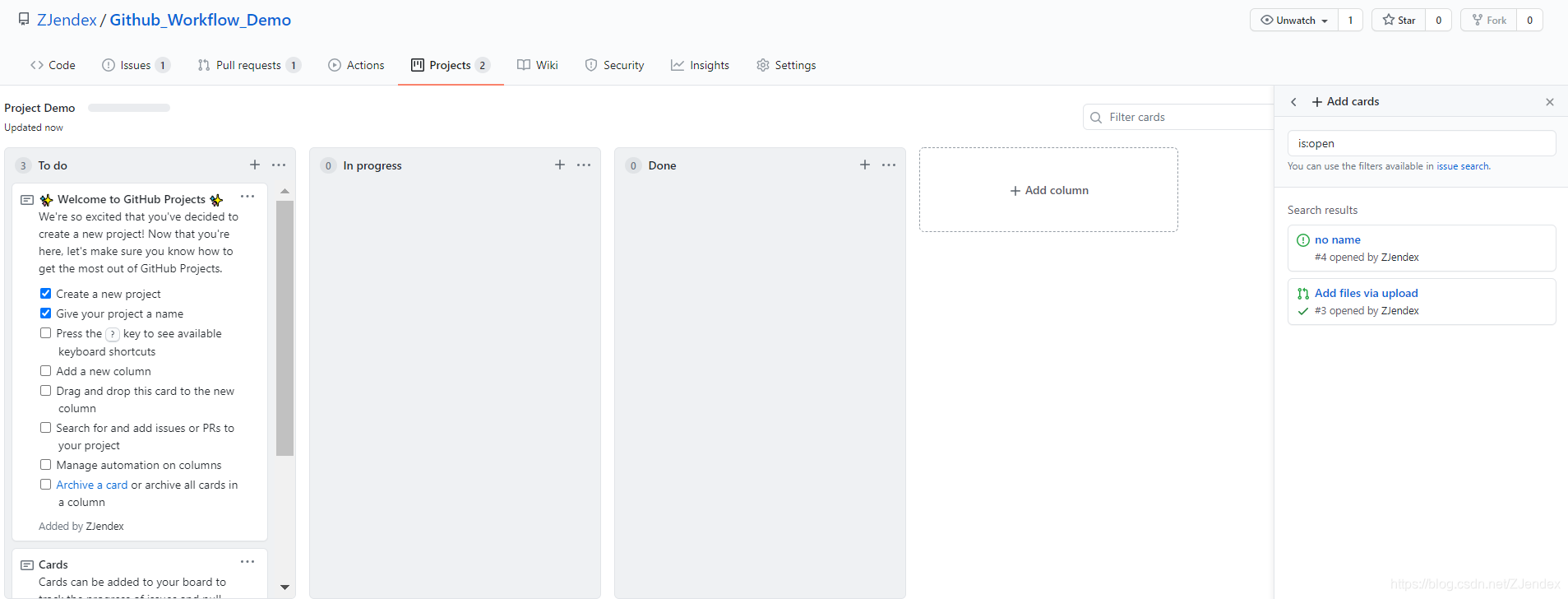
Task: Open the To do column options menu
Action: (279, 165)
